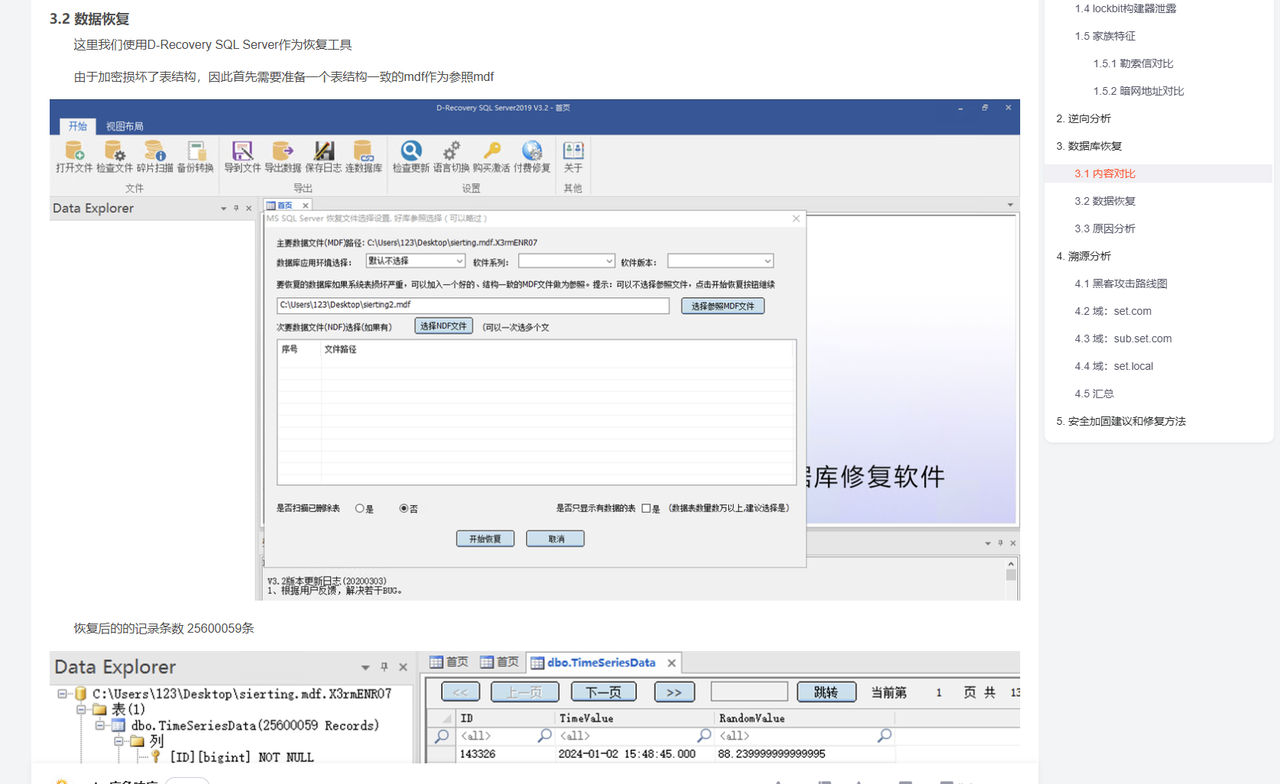
Task: Click outline link 4.5 汇总
Action: click(x=1094, y=393)
